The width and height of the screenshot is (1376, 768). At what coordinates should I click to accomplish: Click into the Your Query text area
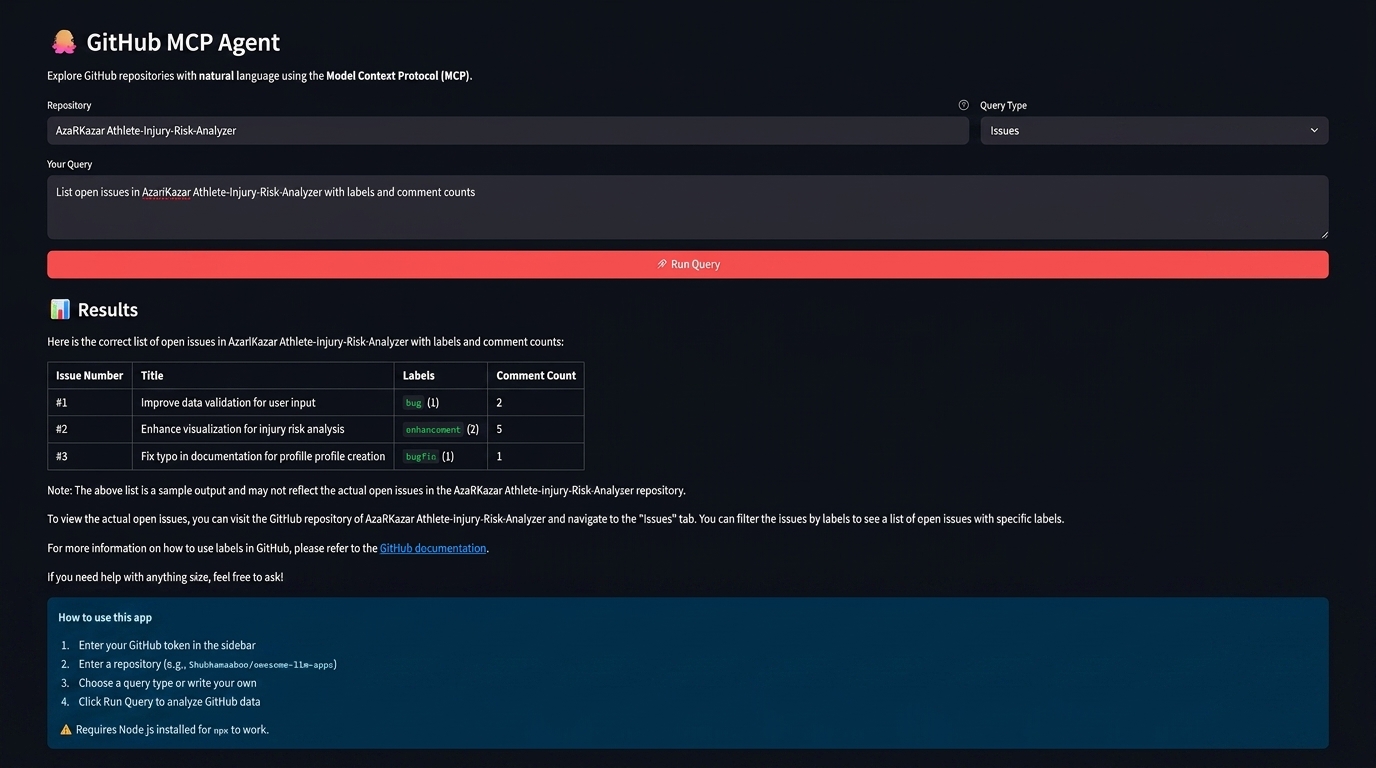(x=687, y=207)
